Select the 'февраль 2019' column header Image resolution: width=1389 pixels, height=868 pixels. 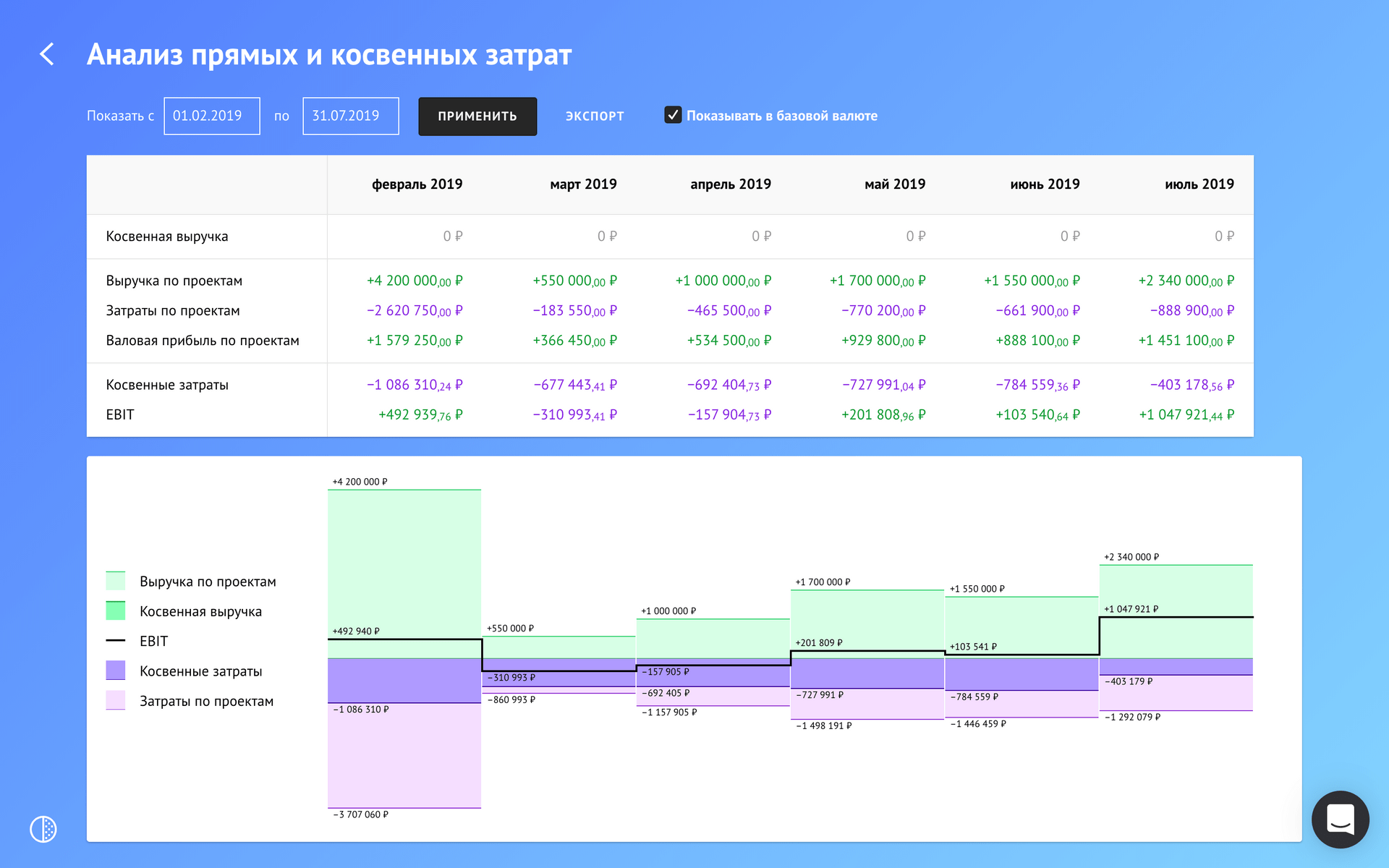(417, 184)
